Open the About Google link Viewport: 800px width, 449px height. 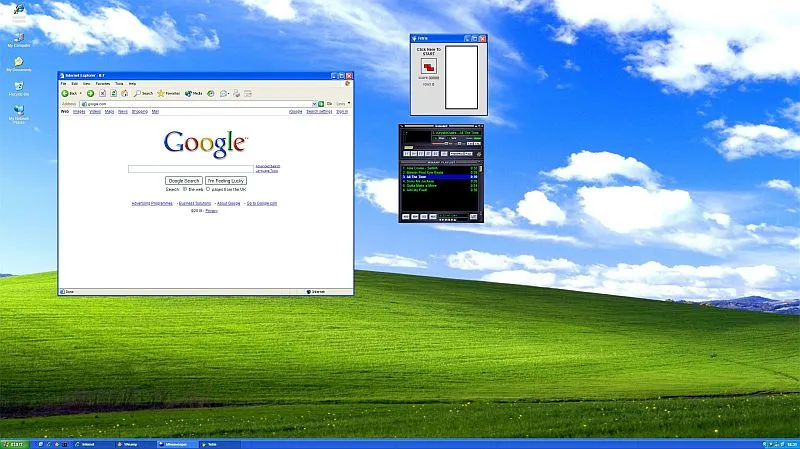229,204
